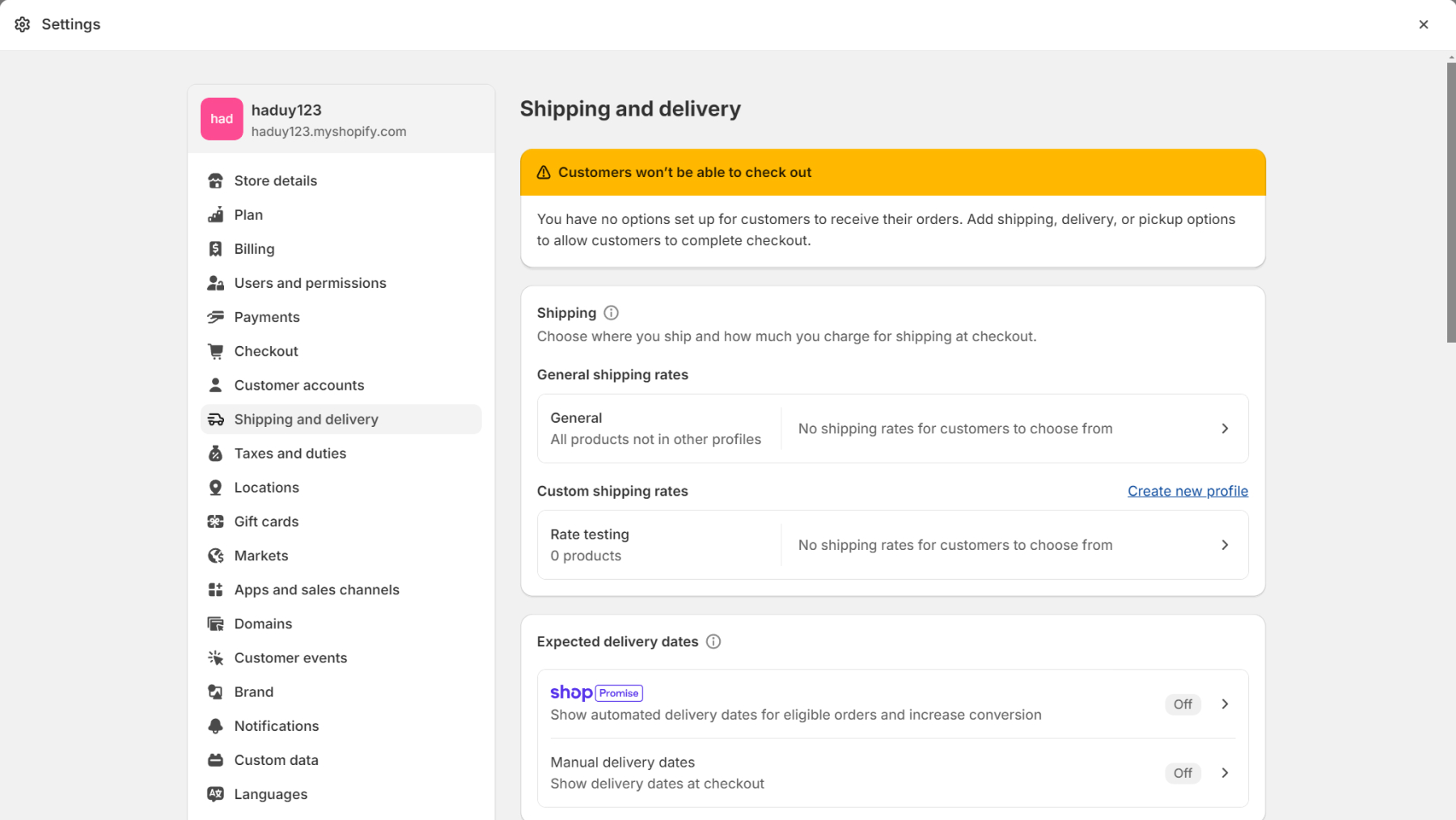Click info icon next to Expected delivery dates
The width and height of the screenshot is (1456, 820).
713,641
